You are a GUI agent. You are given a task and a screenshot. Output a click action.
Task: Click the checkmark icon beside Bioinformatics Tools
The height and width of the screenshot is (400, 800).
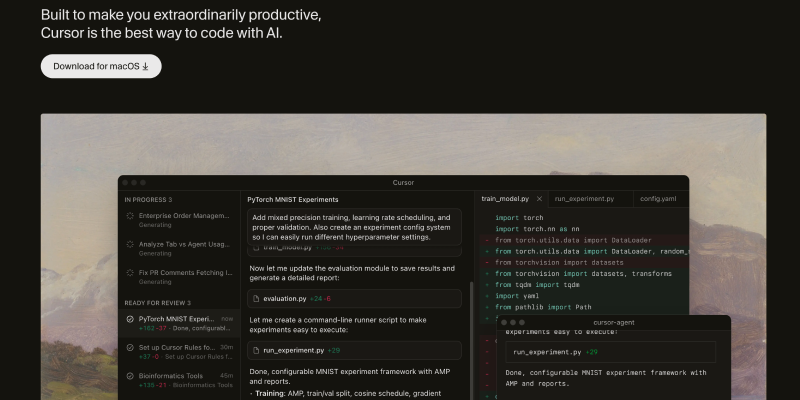pos(130,376)
